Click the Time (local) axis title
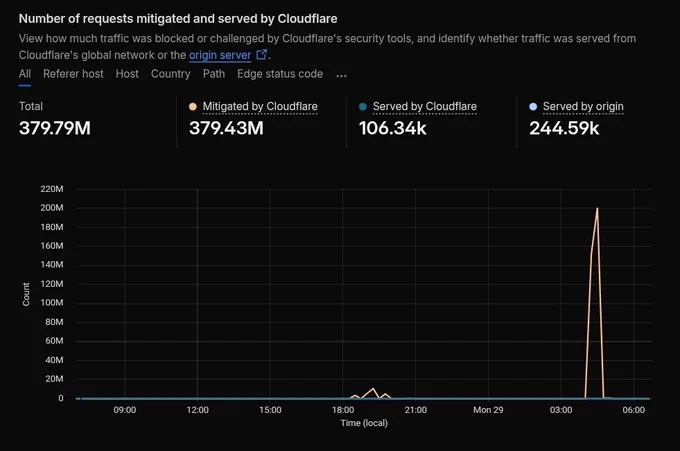The width and height of the screenshot is (680, 451). [364, 423]
